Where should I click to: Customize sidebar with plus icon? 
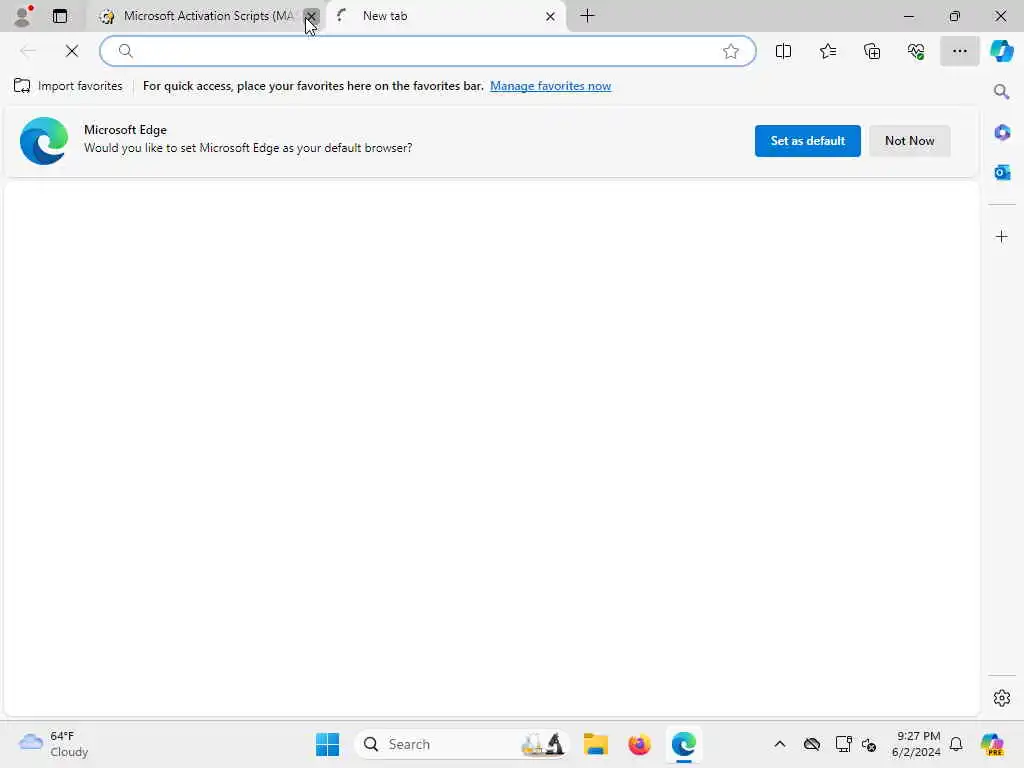click(x=1001, y=236)
